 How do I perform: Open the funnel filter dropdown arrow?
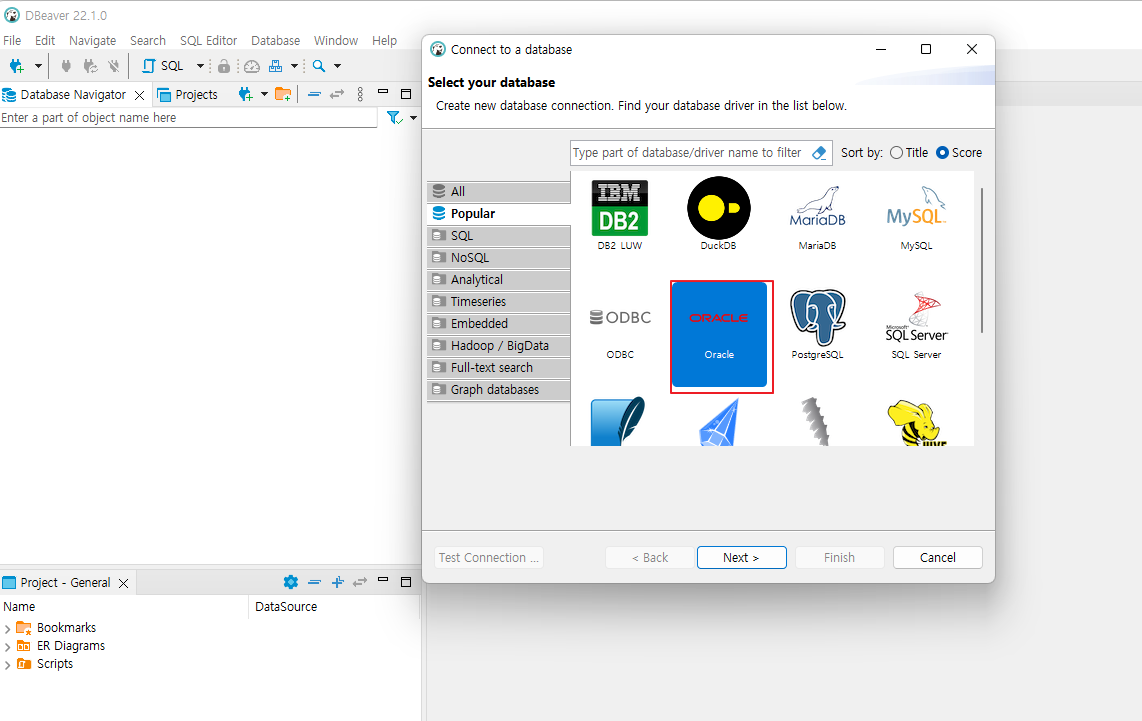point(413,118)
